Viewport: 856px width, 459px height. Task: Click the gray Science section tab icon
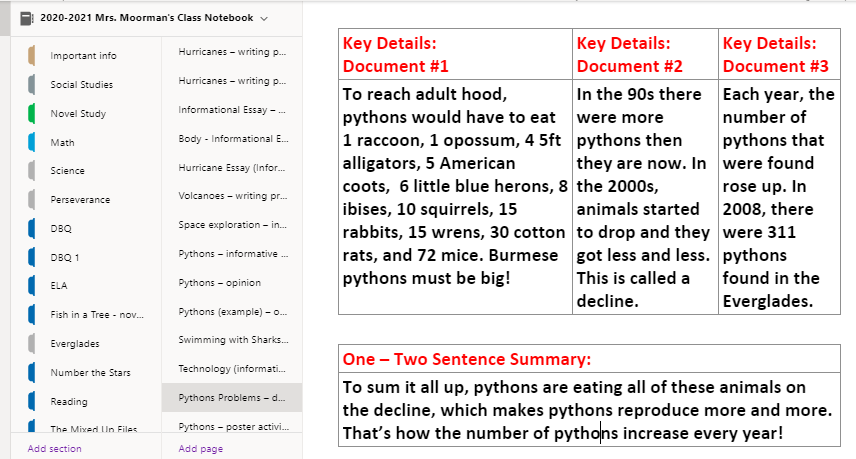coord(32,171)
